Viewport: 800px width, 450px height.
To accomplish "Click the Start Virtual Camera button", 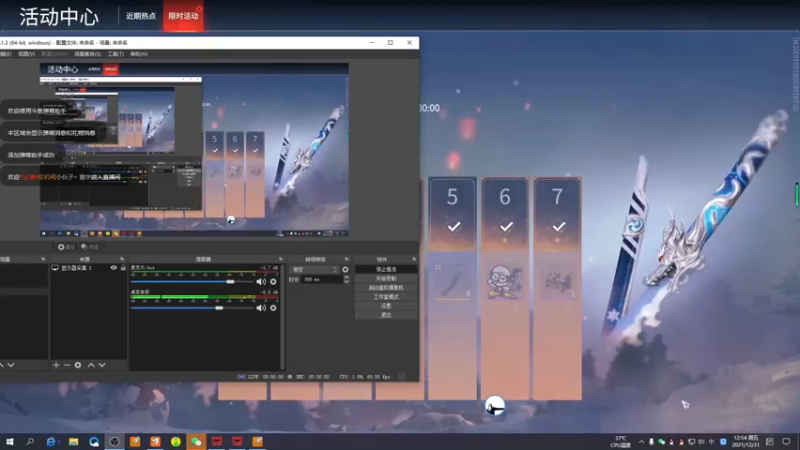I will [x=386, y=288].
